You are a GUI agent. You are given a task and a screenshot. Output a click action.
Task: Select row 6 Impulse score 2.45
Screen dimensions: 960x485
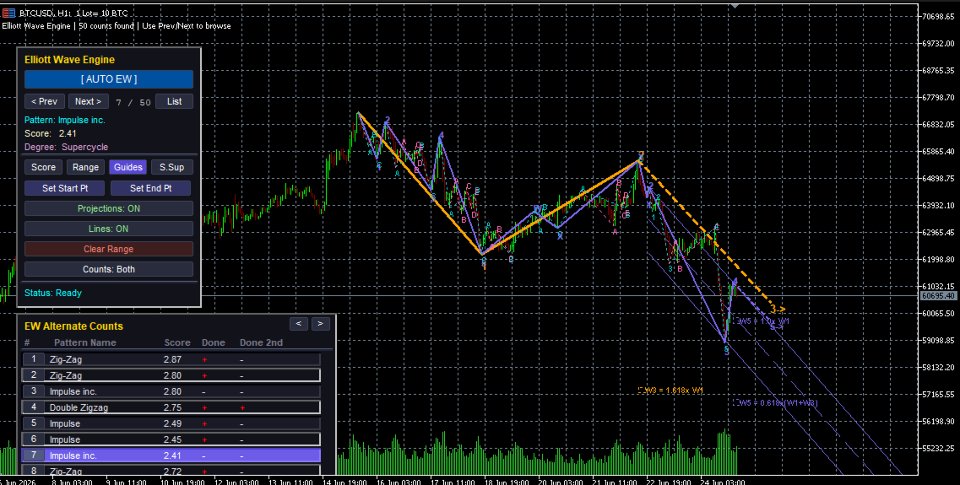(x=171, y=439)
